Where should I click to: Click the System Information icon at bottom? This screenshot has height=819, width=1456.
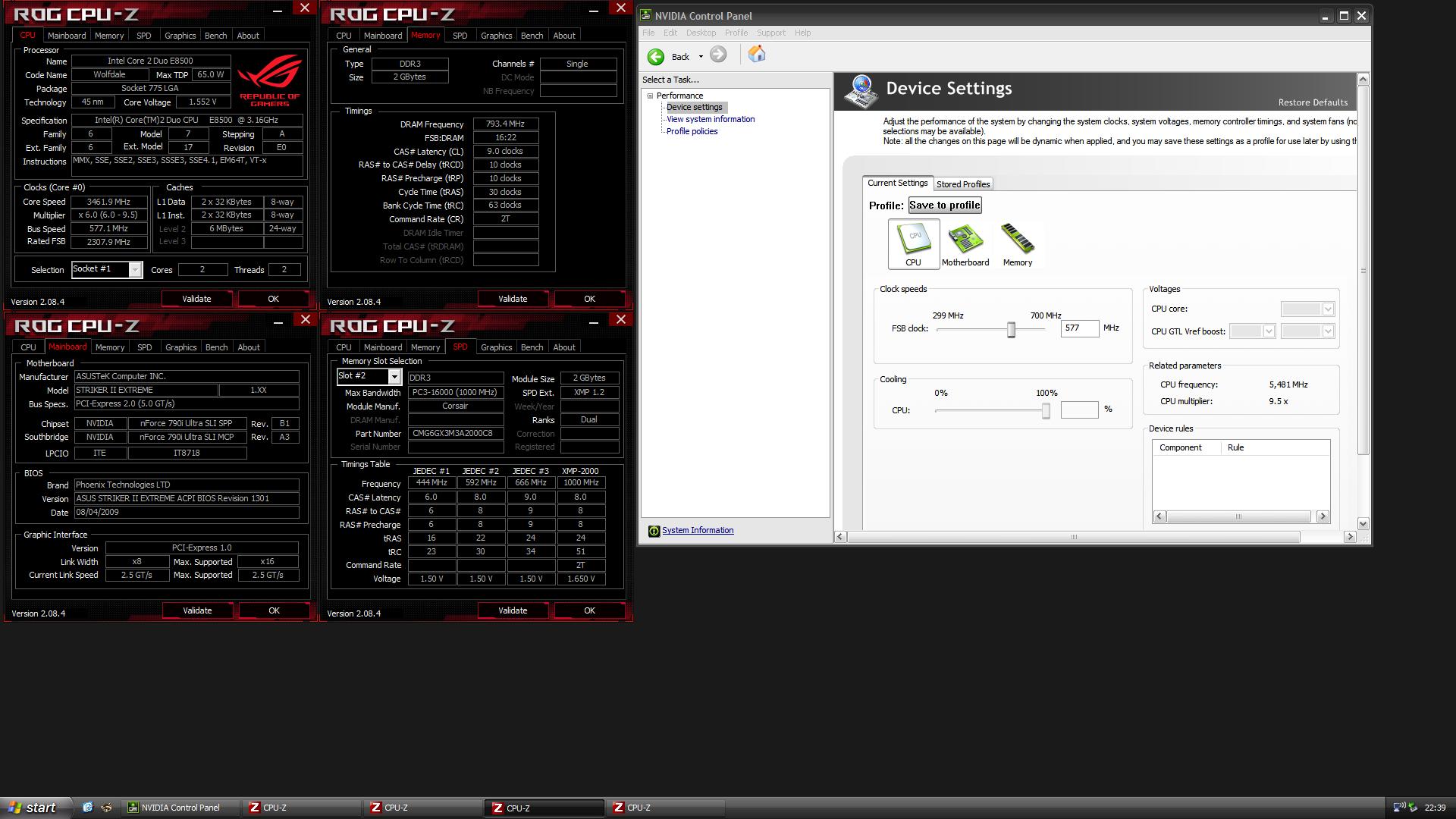tap(654, 531)
